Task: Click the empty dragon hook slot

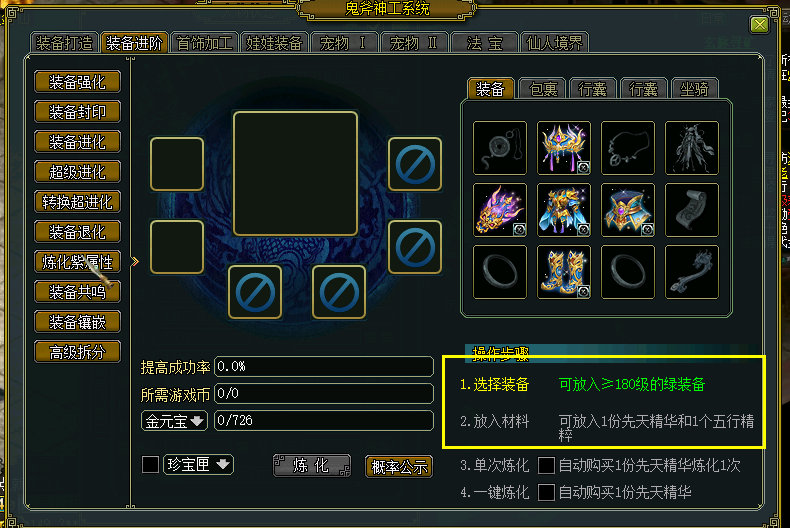Action: click(692, 272)
